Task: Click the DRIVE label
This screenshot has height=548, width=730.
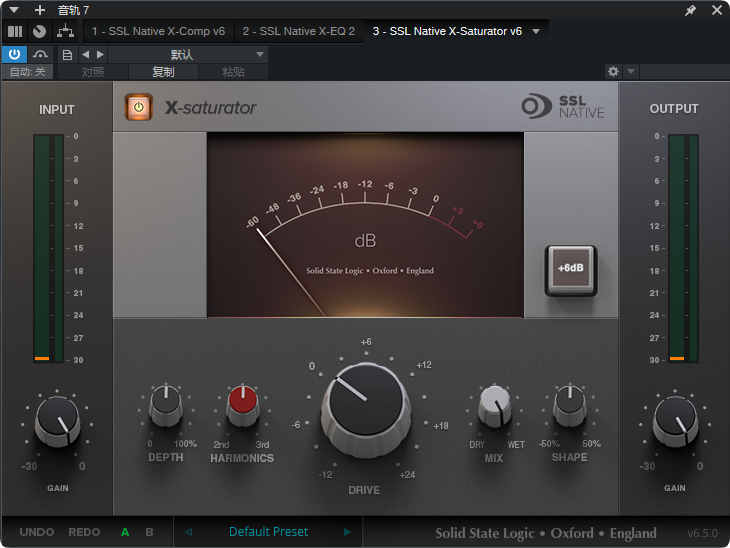Action: (364, 490)
